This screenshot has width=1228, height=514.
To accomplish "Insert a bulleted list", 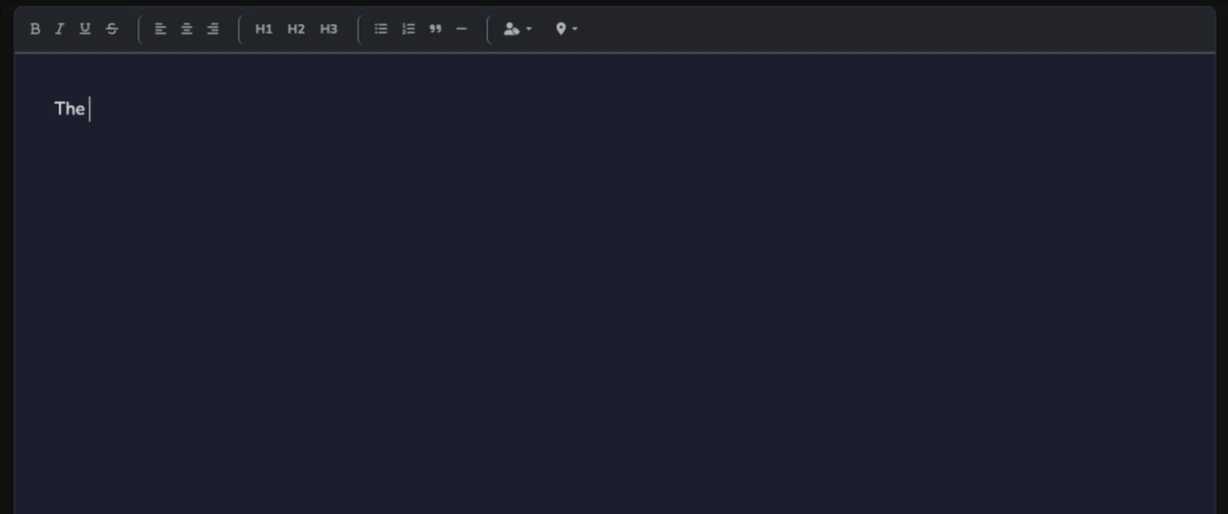I will click(381, 29).
